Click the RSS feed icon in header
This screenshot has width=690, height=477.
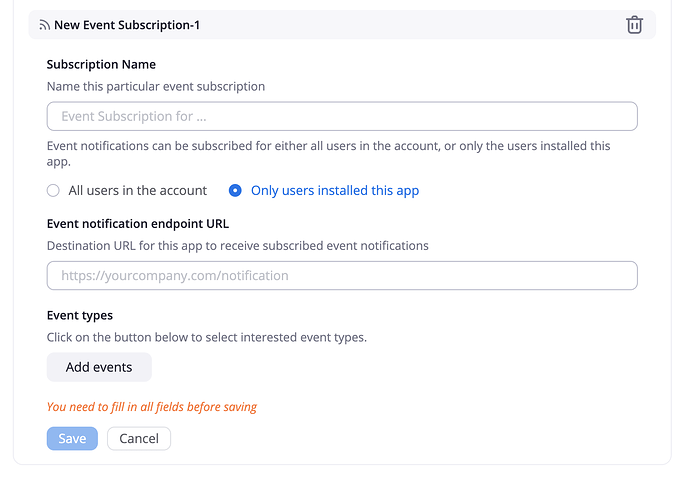[44, 25]
